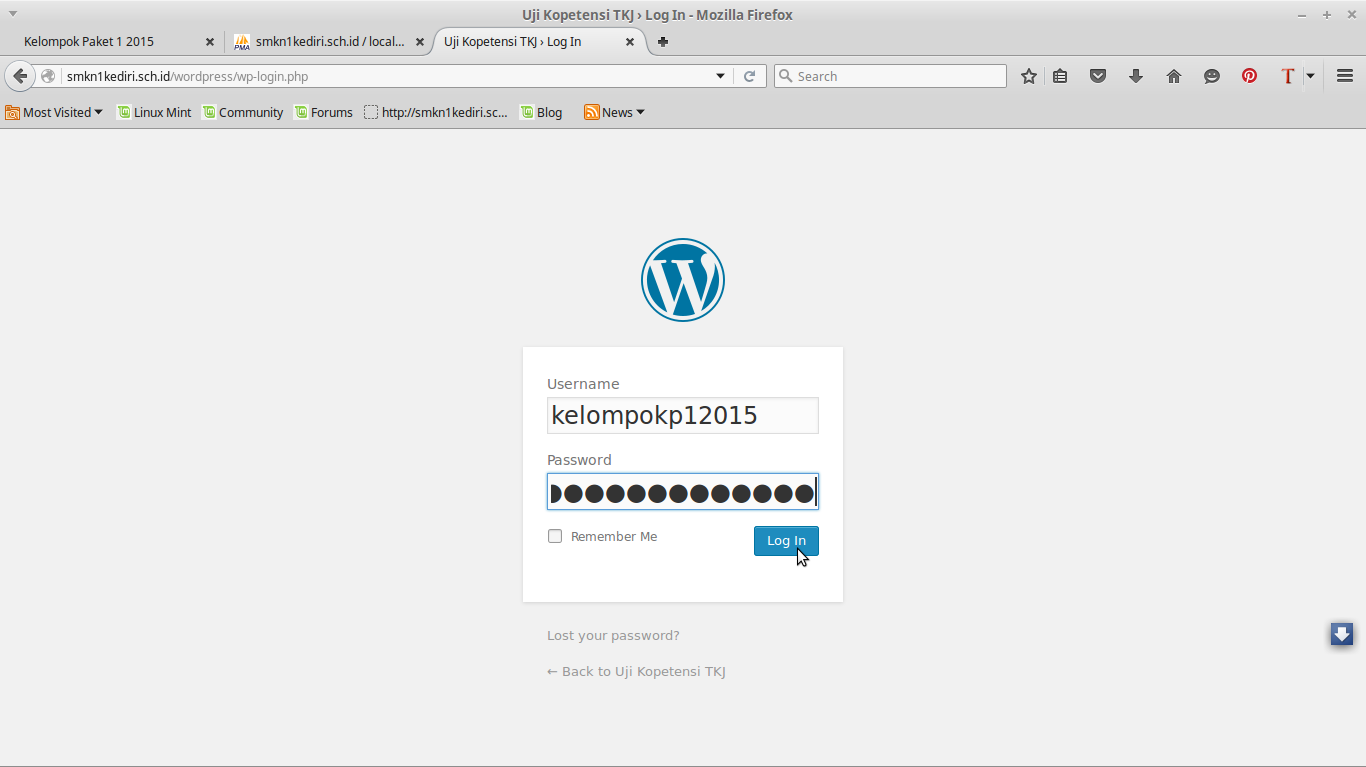Minimize the Firefox window
The height and width of the screenshot is (767, 1366).
point(1302,15)
